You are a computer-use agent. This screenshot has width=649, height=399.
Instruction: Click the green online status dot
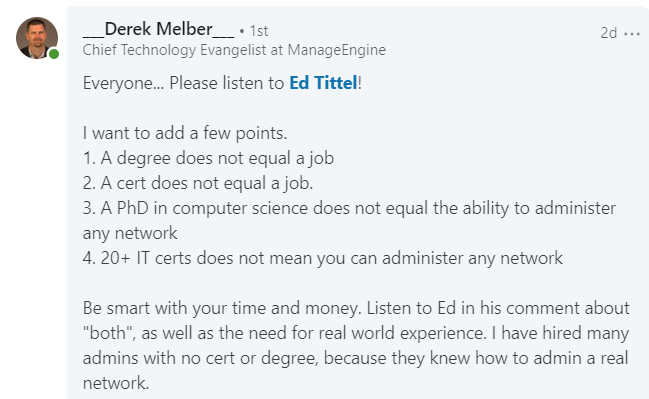(x=54, y=54)
